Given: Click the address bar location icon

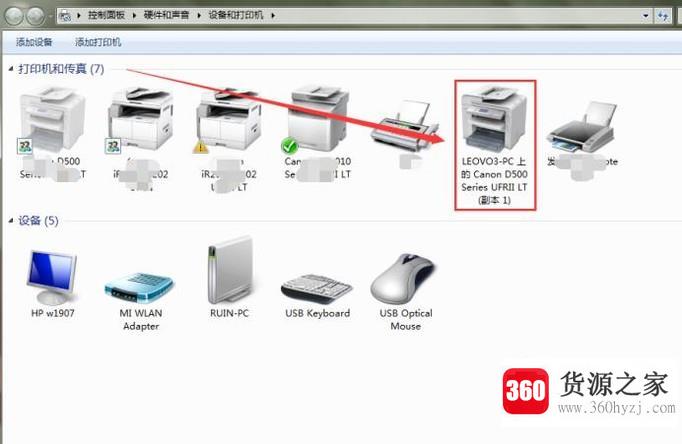Looking at the screenshot, I should [65, 16].
